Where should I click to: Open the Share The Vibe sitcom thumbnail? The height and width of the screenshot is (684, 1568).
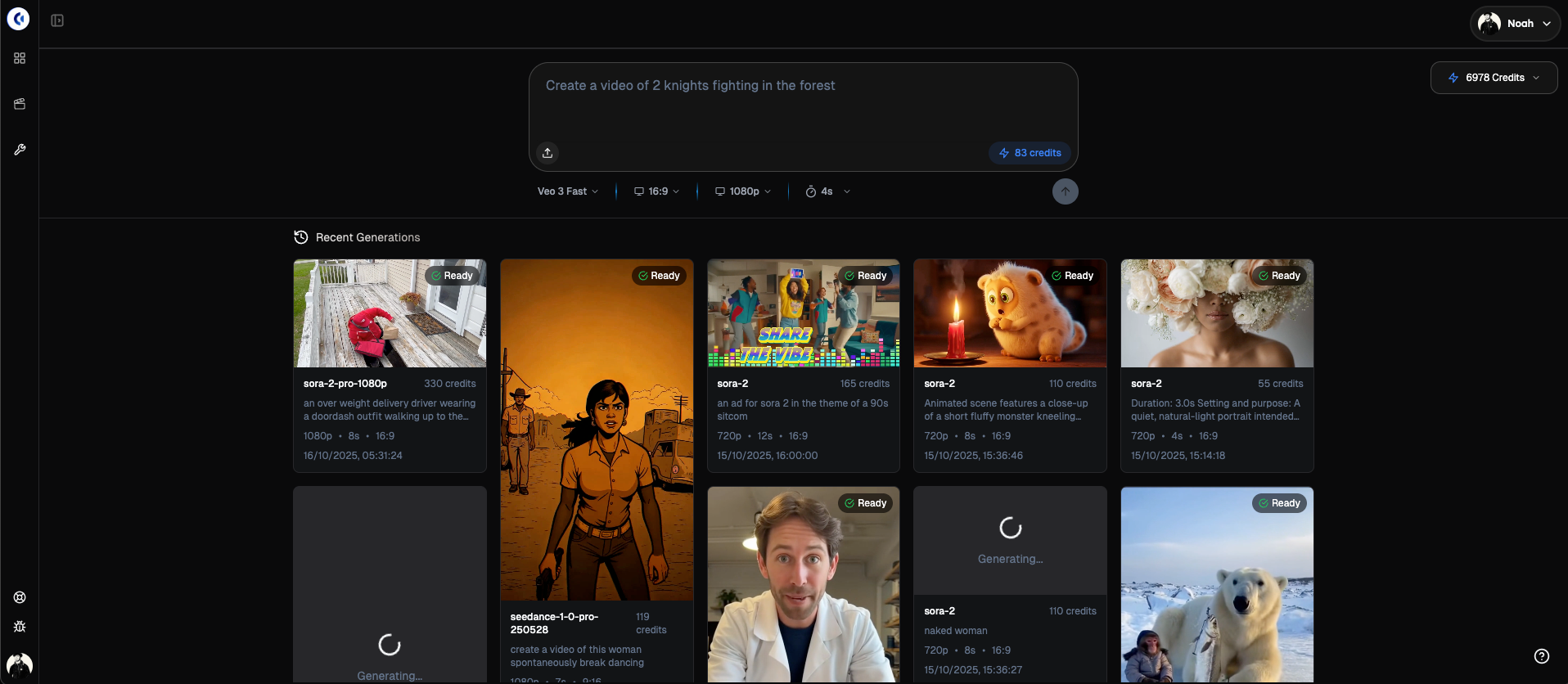(x=804, y=313)
